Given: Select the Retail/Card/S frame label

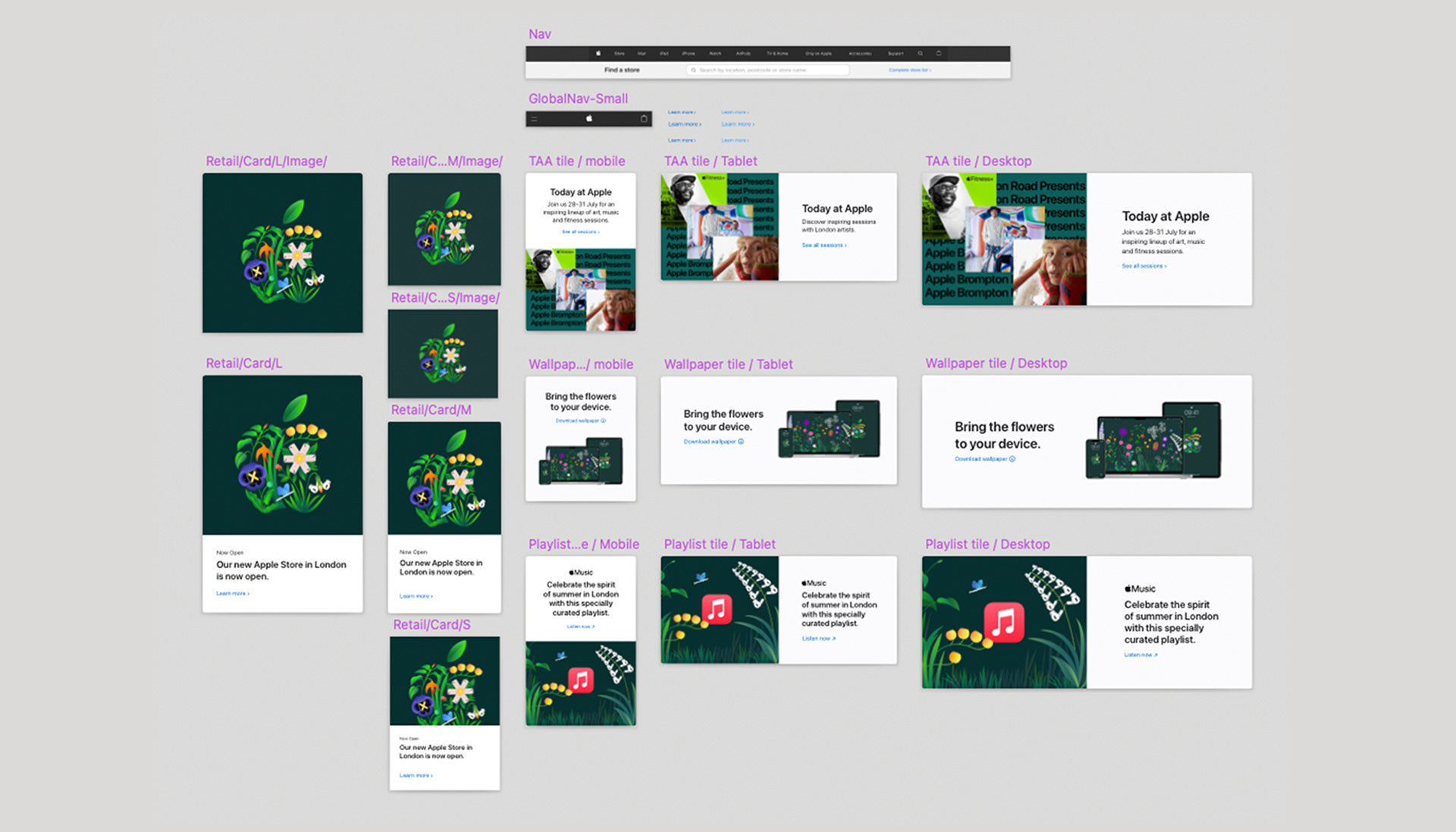Looking at the screenshot, I should click(x=431, y=625).
